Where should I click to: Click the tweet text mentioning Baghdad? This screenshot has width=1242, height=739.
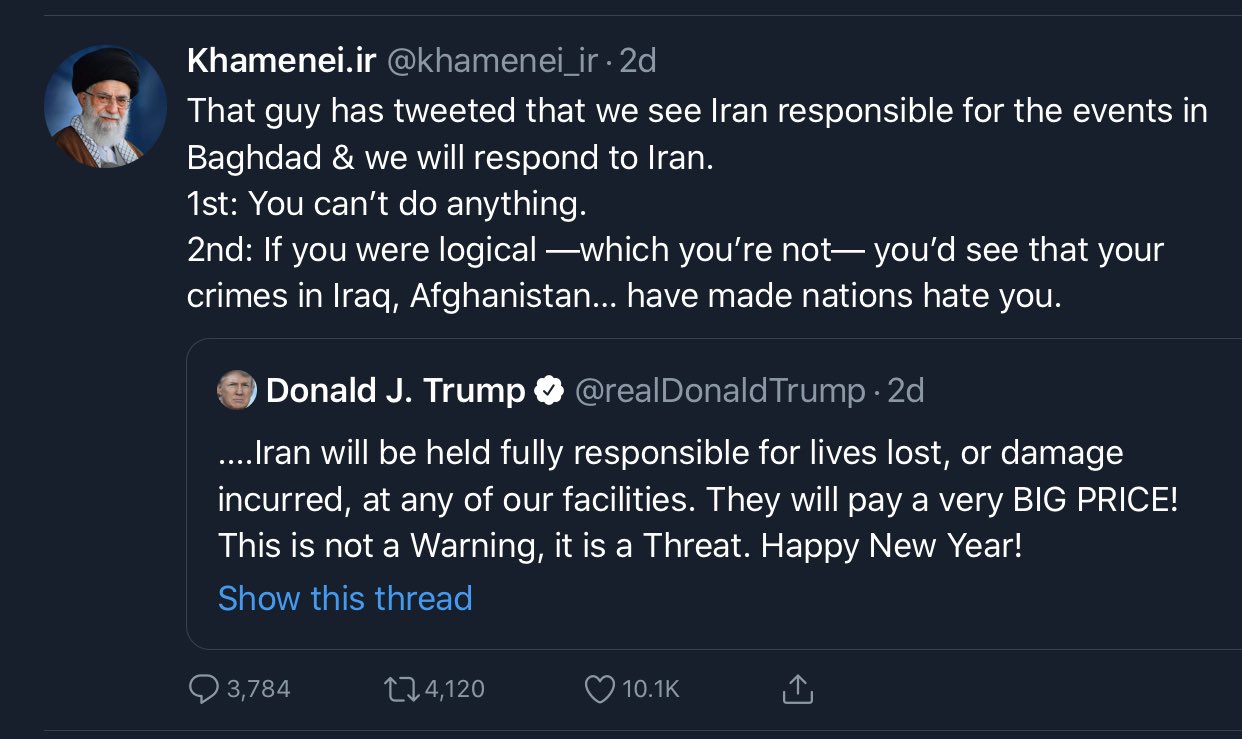(x=450, y=159)
